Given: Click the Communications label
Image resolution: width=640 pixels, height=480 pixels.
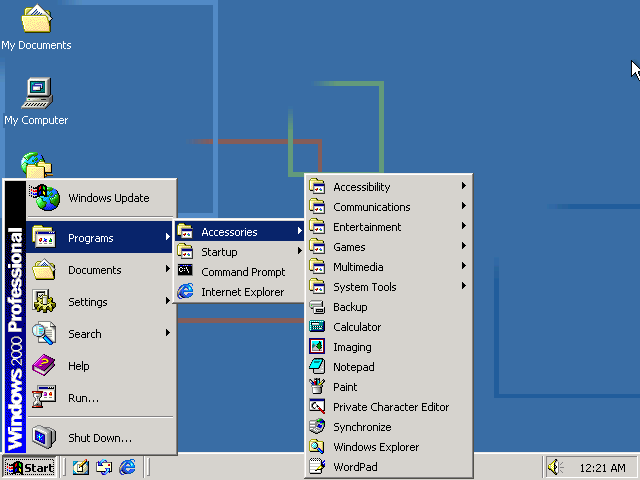Looking at the screenshot, I should (x=371, y=207).
